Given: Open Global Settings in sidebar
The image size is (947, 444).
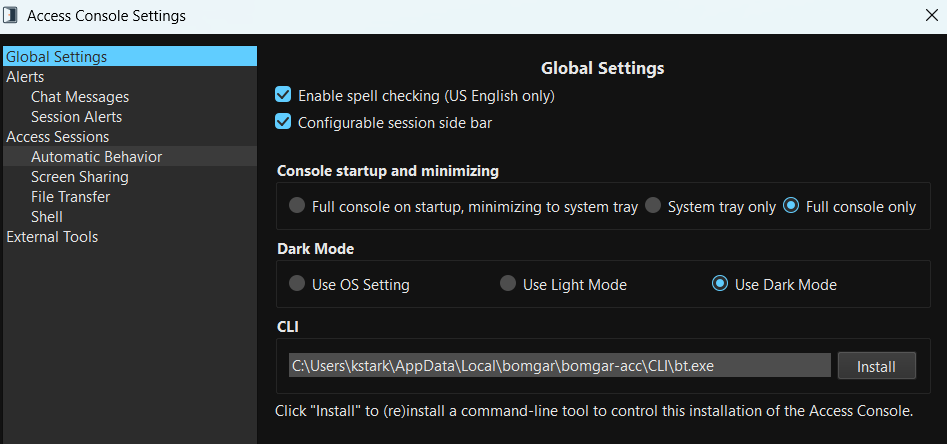Looking at the screenshot, I should (130, 57).
